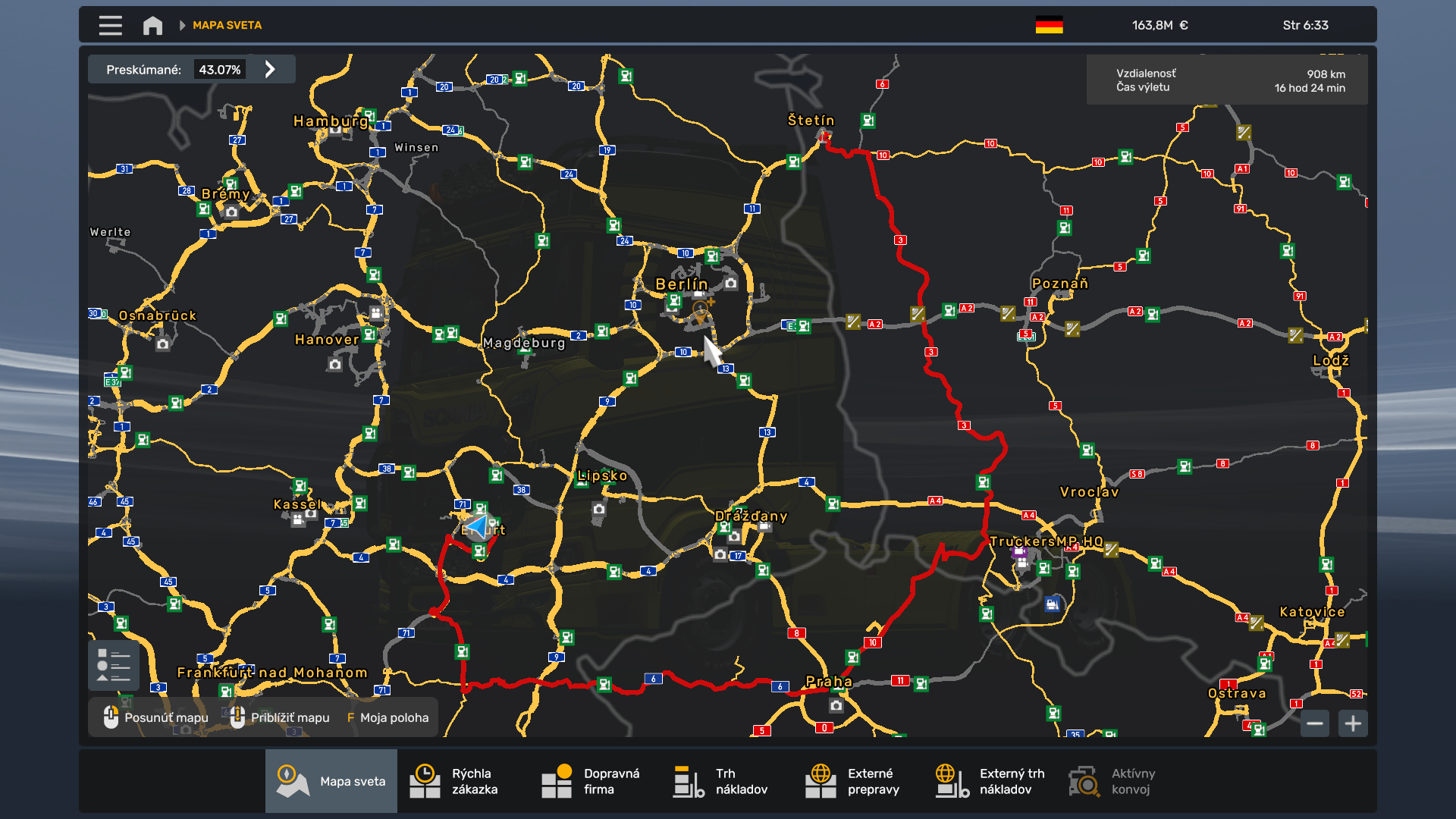Image resolution: width=1456 pixels, height=819 pixels.
Task: Click the German flag in the top bar
Action: [x=1050, y=24]
